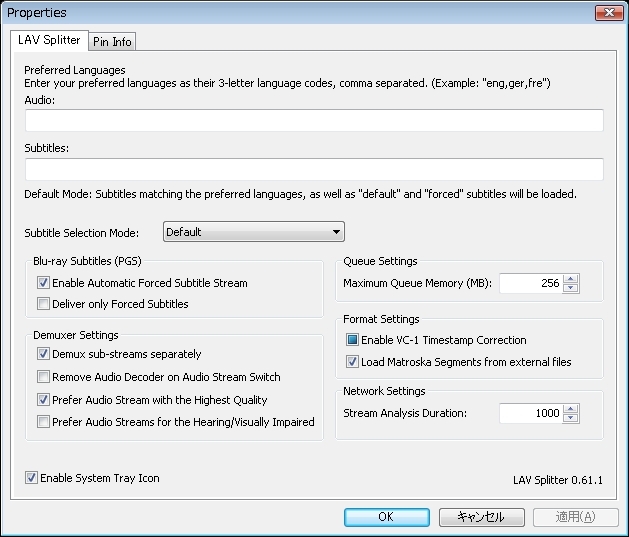Screen dimensions: 629x537
Task: Click the Audio preferred languages field
Action: pos(314,121)
